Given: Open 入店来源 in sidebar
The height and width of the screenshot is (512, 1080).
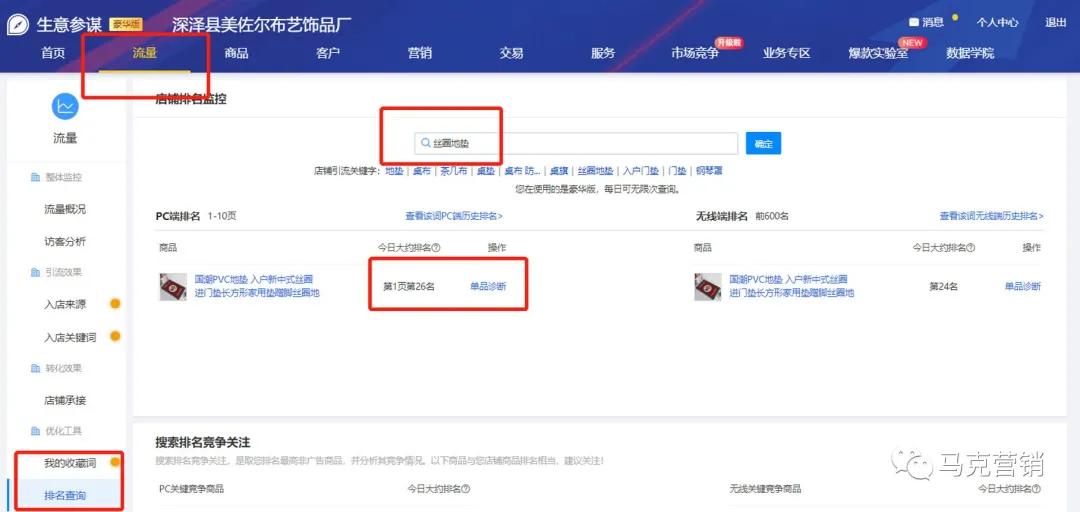Looking at the screenshot, I should tap(65, 305).
